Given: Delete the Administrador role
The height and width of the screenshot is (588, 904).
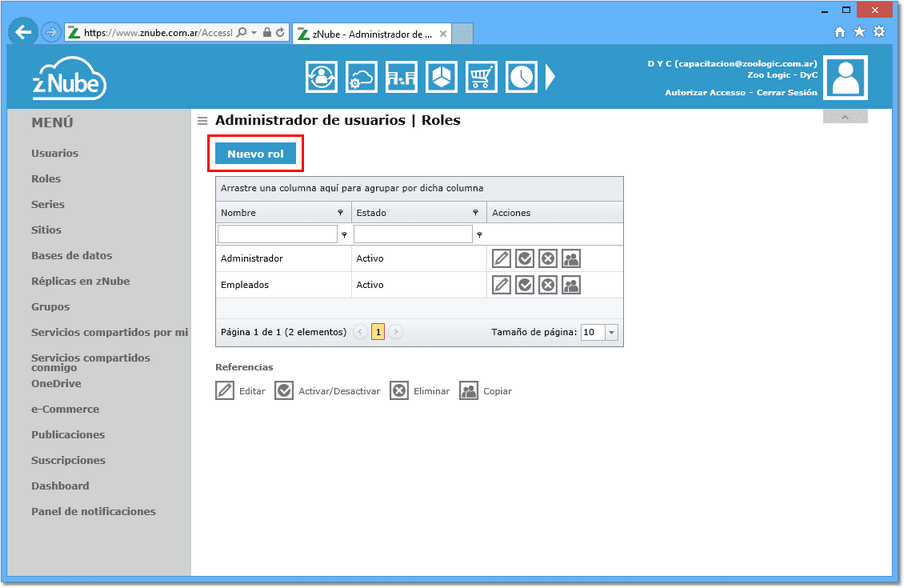Looking at the screenshot, I should [548, 259].
